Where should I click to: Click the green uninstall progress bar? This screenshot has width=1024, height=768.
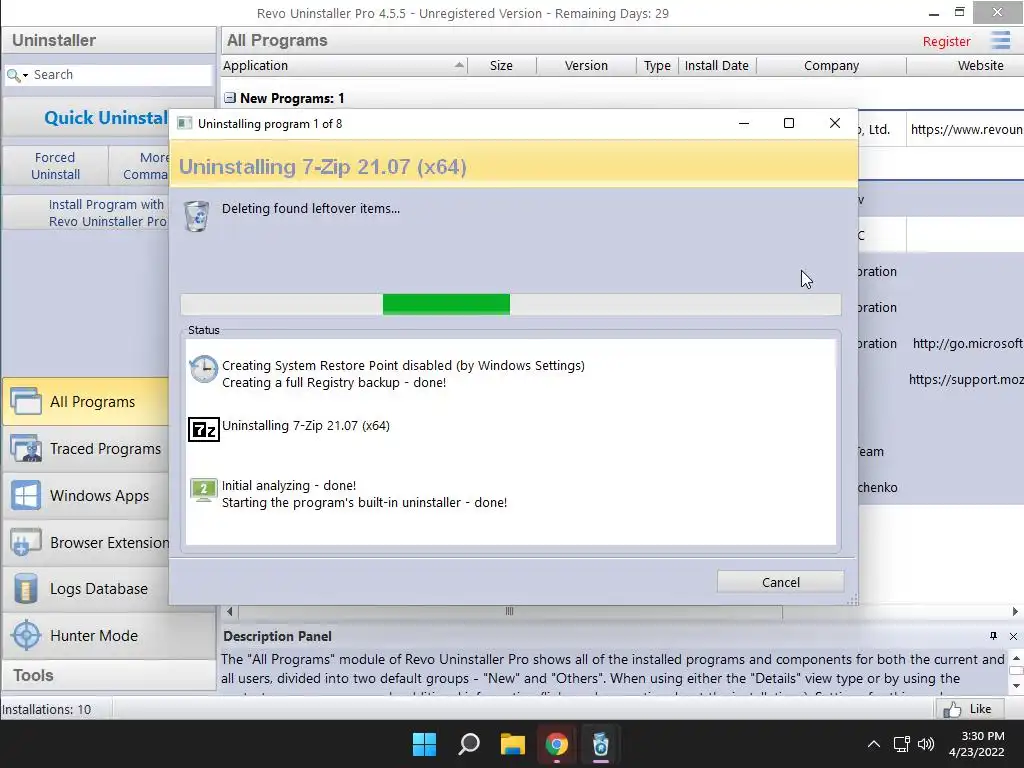[446, 304]
